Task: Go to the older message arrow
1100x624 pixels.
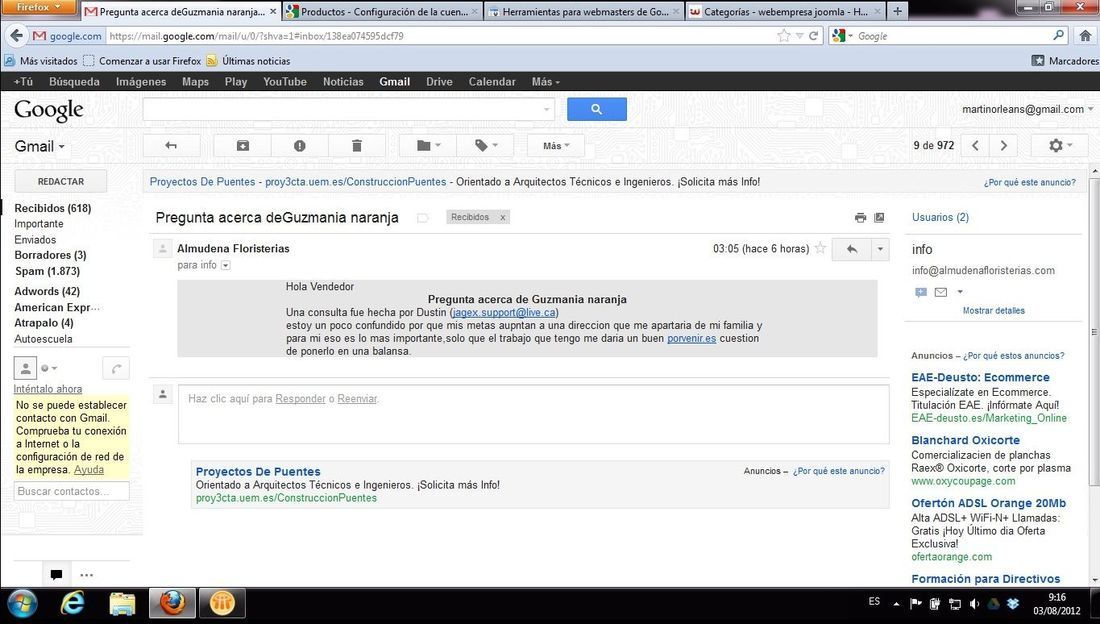Action: (x=1004, y=146)
